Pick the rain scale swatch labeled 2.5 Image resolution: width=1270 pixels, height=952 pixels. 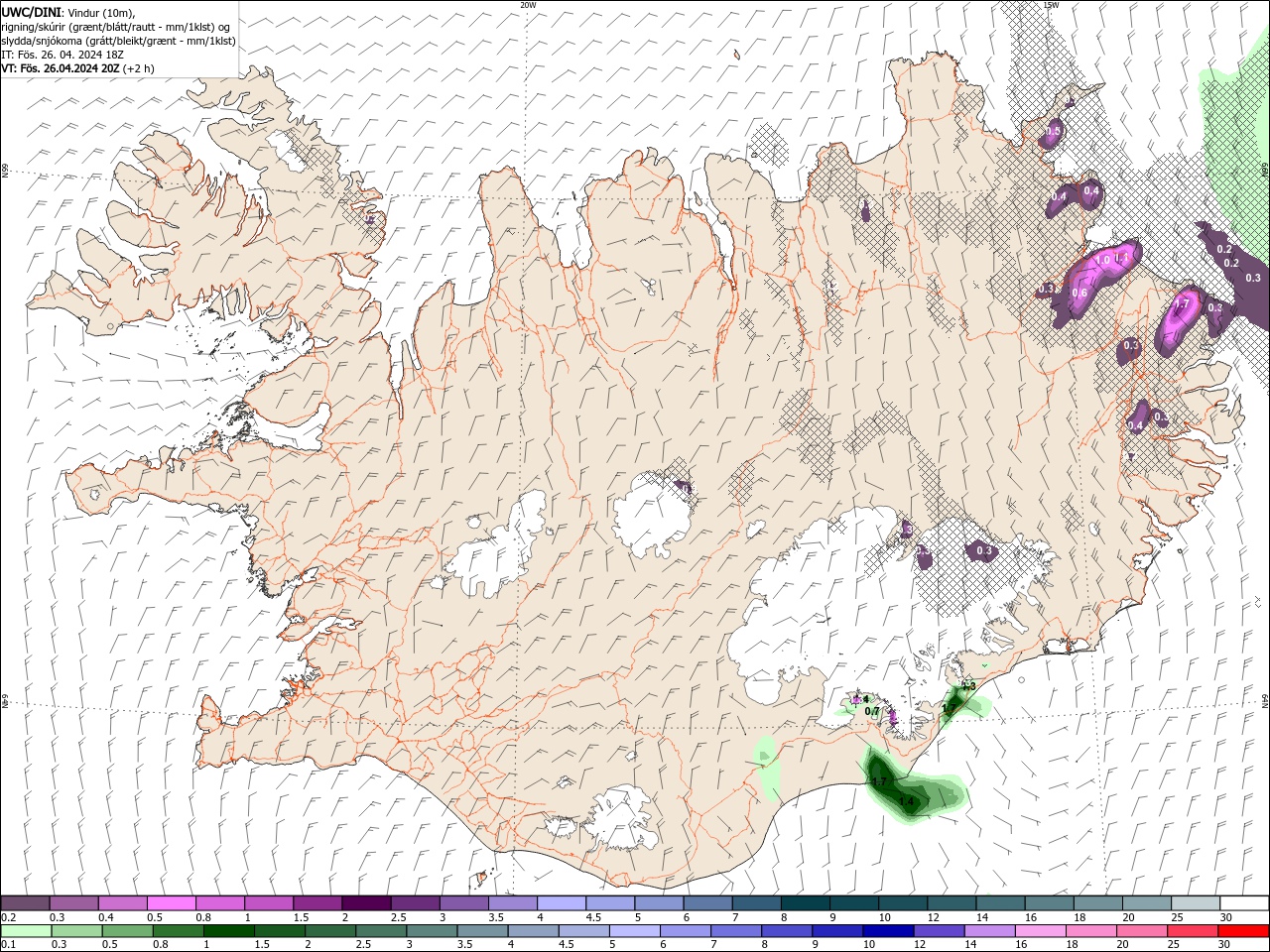[x=380, y=931]
